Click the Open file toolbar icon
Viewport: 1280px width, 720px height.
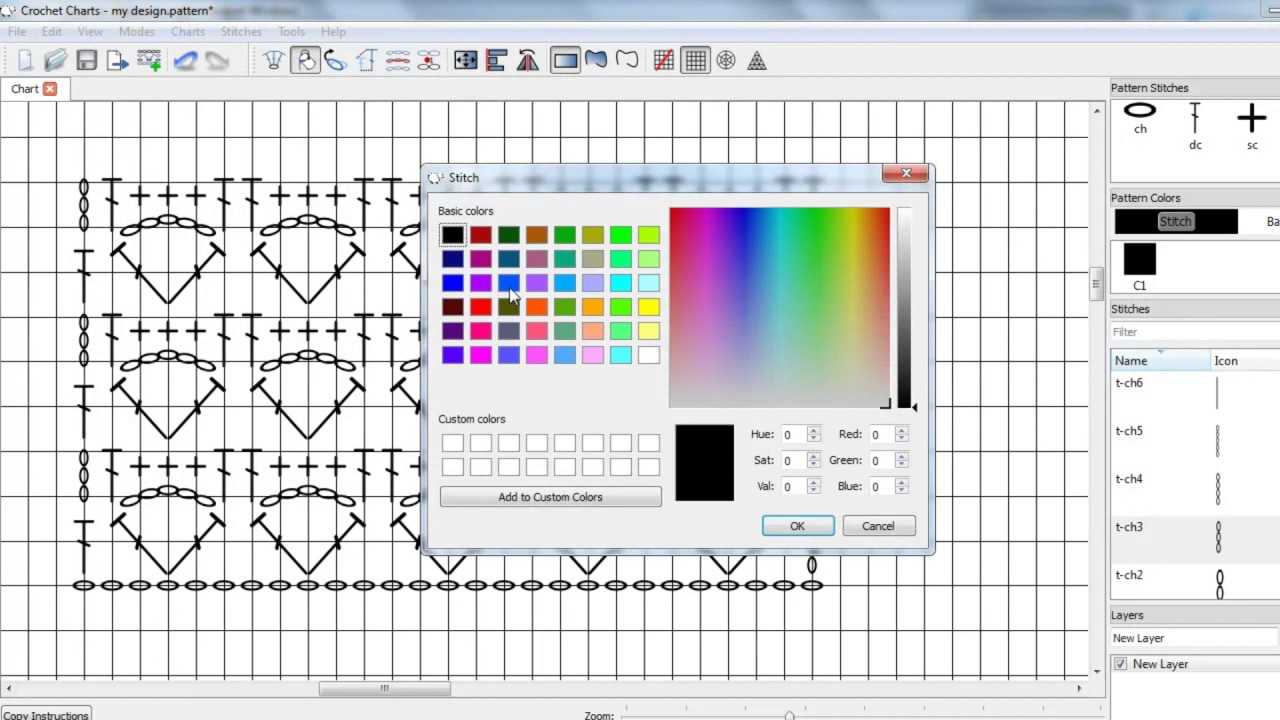[x=55, y=61]
